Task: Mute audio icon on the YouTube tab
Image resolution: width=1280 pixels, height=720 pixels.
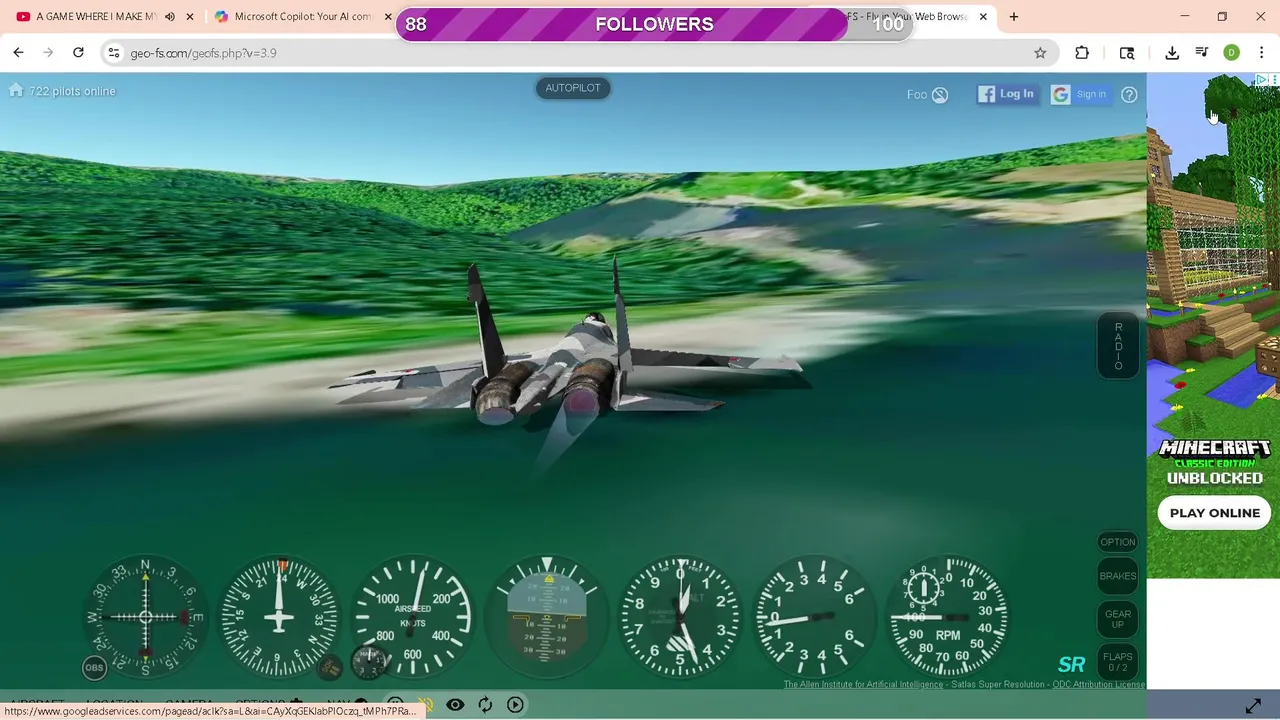Action: (170, 17)
